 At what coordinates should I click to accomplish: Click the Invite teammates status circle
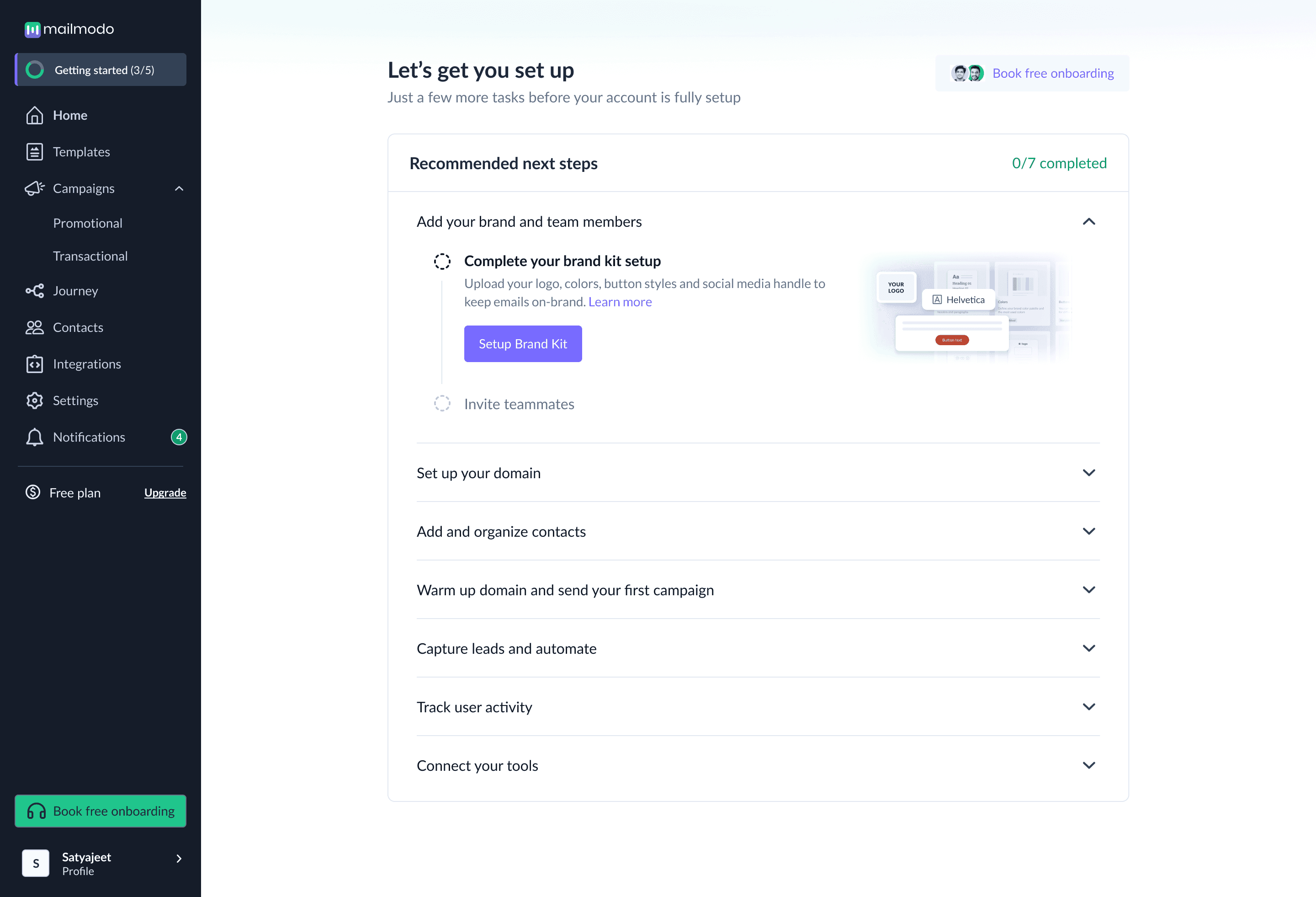pyautogui.click(x=442, y=403)
